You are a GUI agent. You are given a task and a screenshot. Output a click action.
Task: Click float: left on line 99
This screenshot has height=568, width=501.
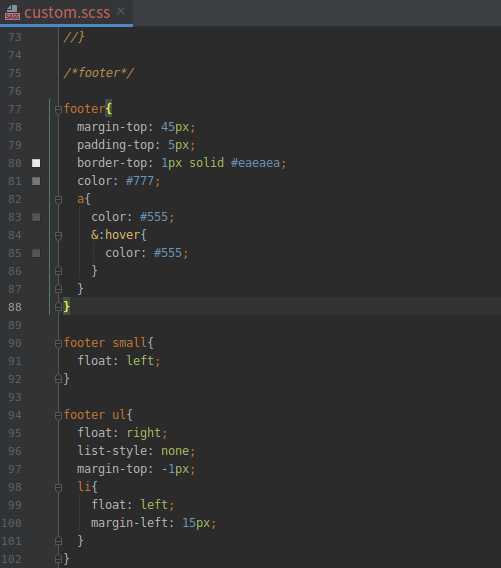(133, 505)
